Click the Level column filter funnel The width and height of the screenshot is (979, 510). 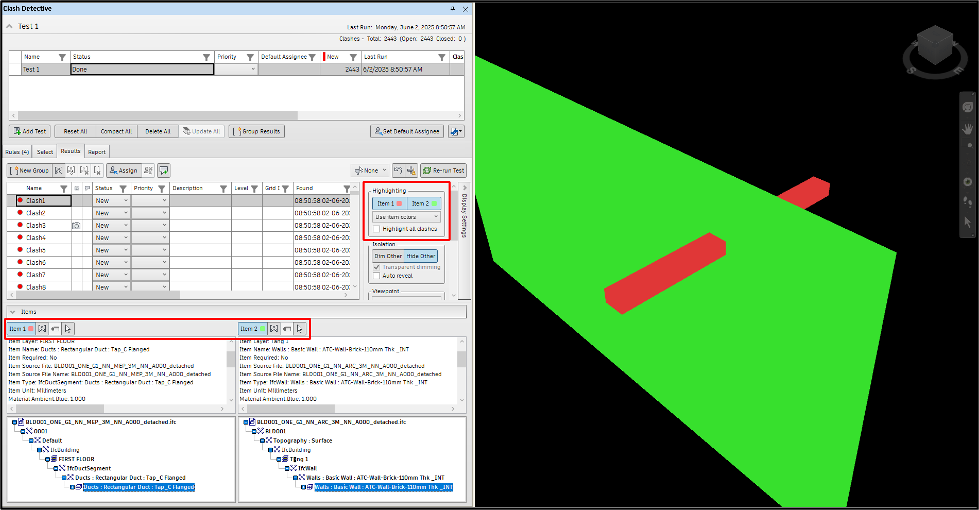pos(254,189)
